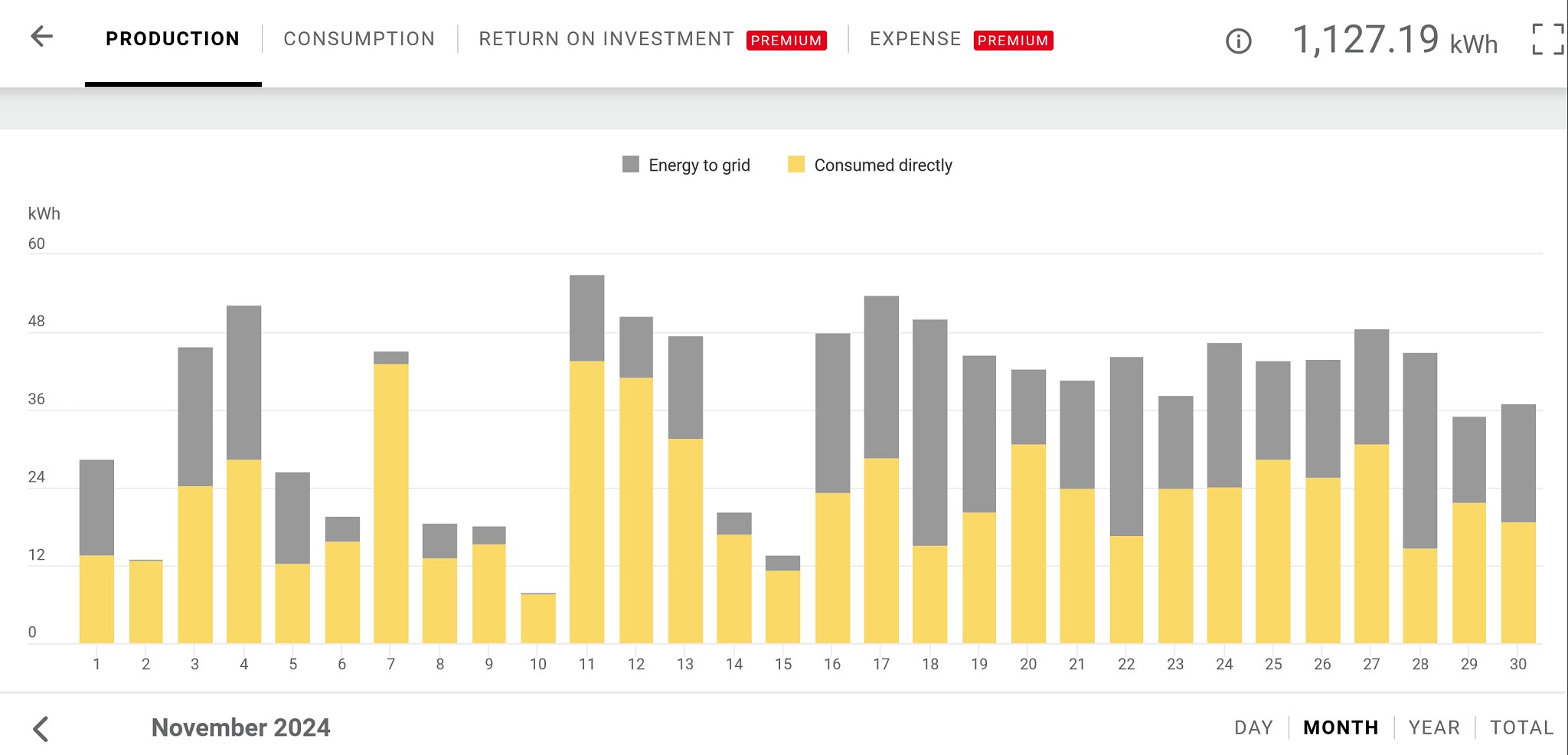Image resolution: width=1568 pixels, height=755 pixels.
Task: Click the yellow Consumed directly color swatch
Action: 796,165
